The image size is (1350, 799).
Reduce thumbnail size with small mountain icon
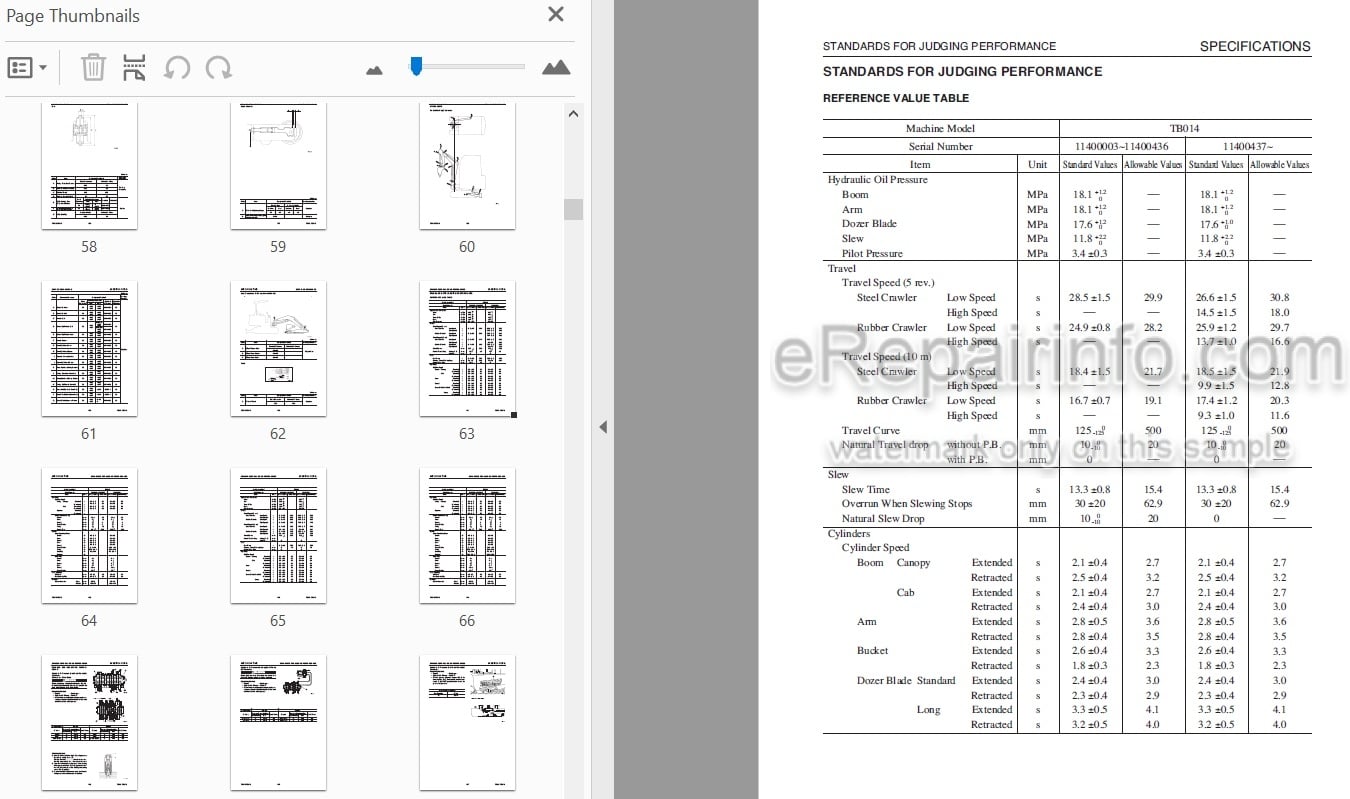(x=375, y=70)
